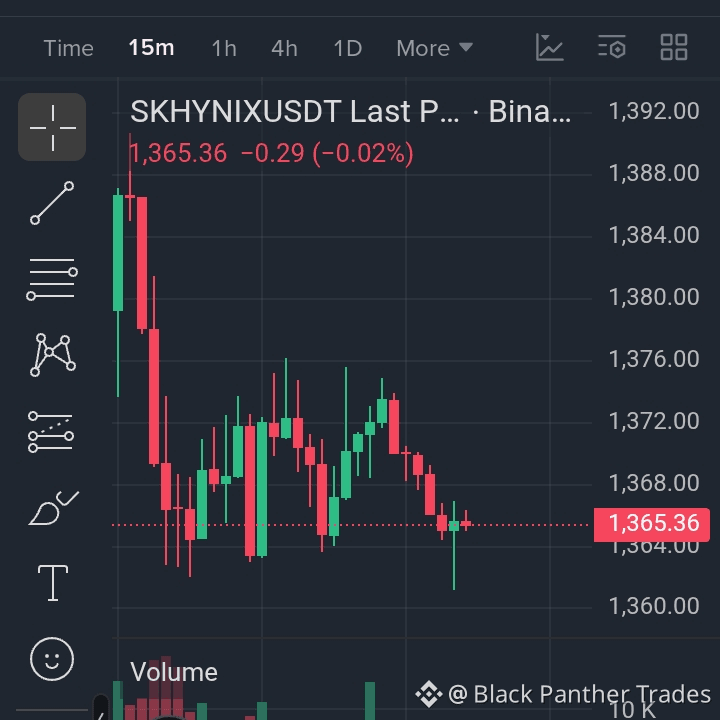This screenshot has width=720, height=720.
Task: Switch to the 1h timeframe
Action: pos(224,48)
